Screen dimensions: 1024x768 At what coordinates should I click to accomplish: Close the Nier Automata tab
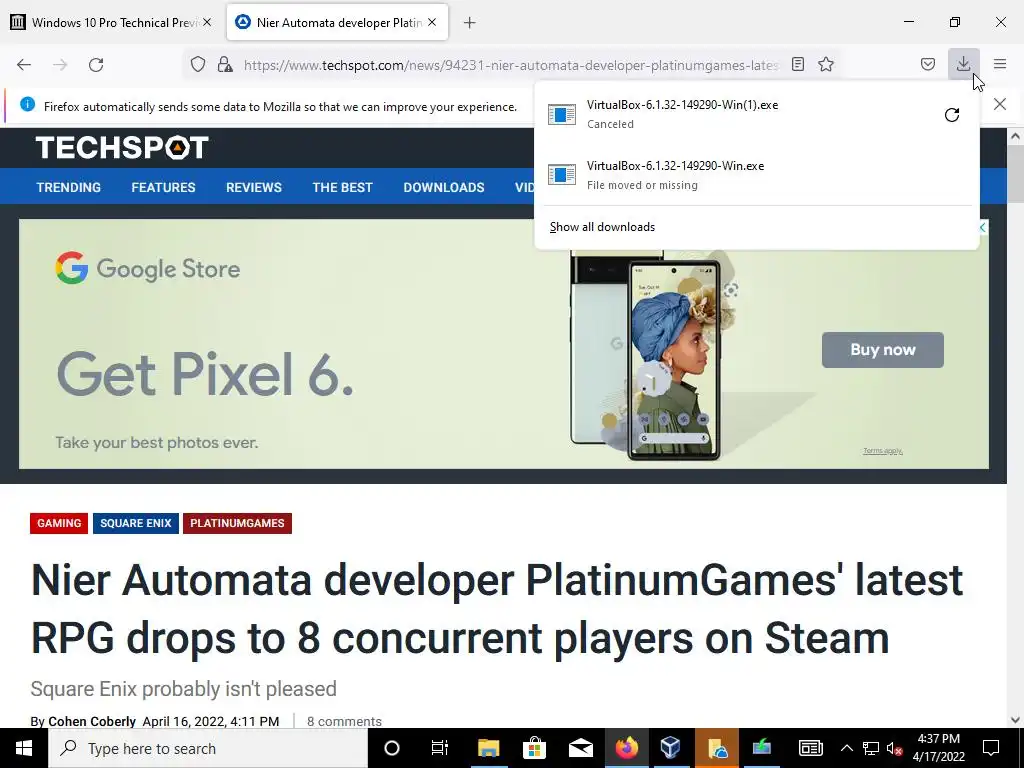coord(432,22)
